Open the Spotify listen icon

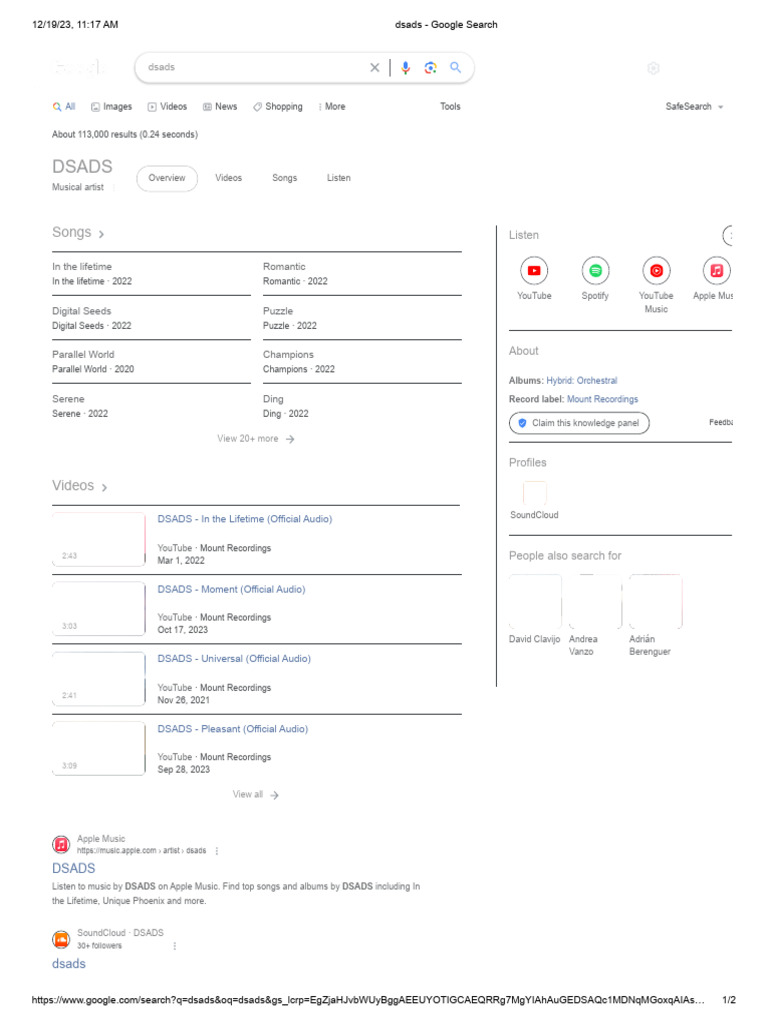point(595,271)
